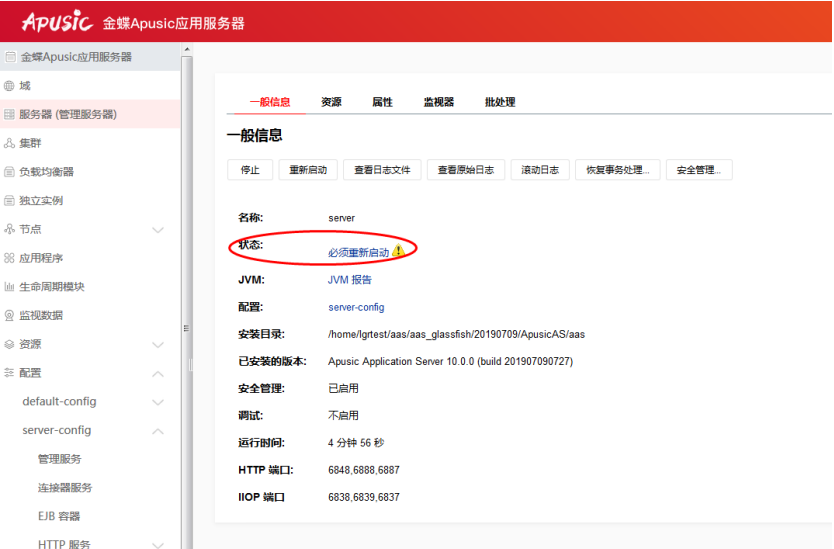
Task: Select server-config in the sidebar tree
Action: (x=56, y=430)
